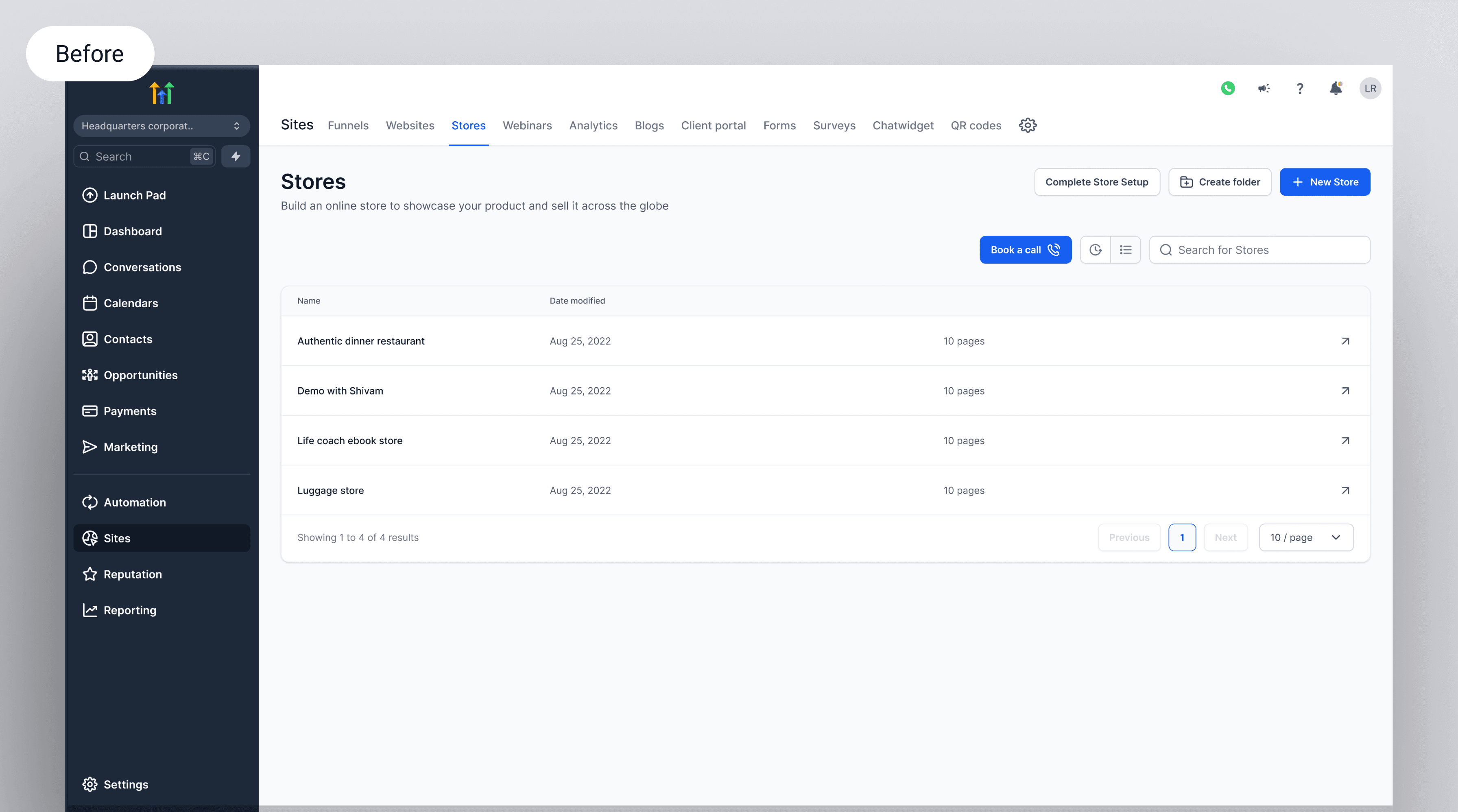1458x812 pixels.
Task: Open the LR user avatar menu
Action: point(1370,88)
